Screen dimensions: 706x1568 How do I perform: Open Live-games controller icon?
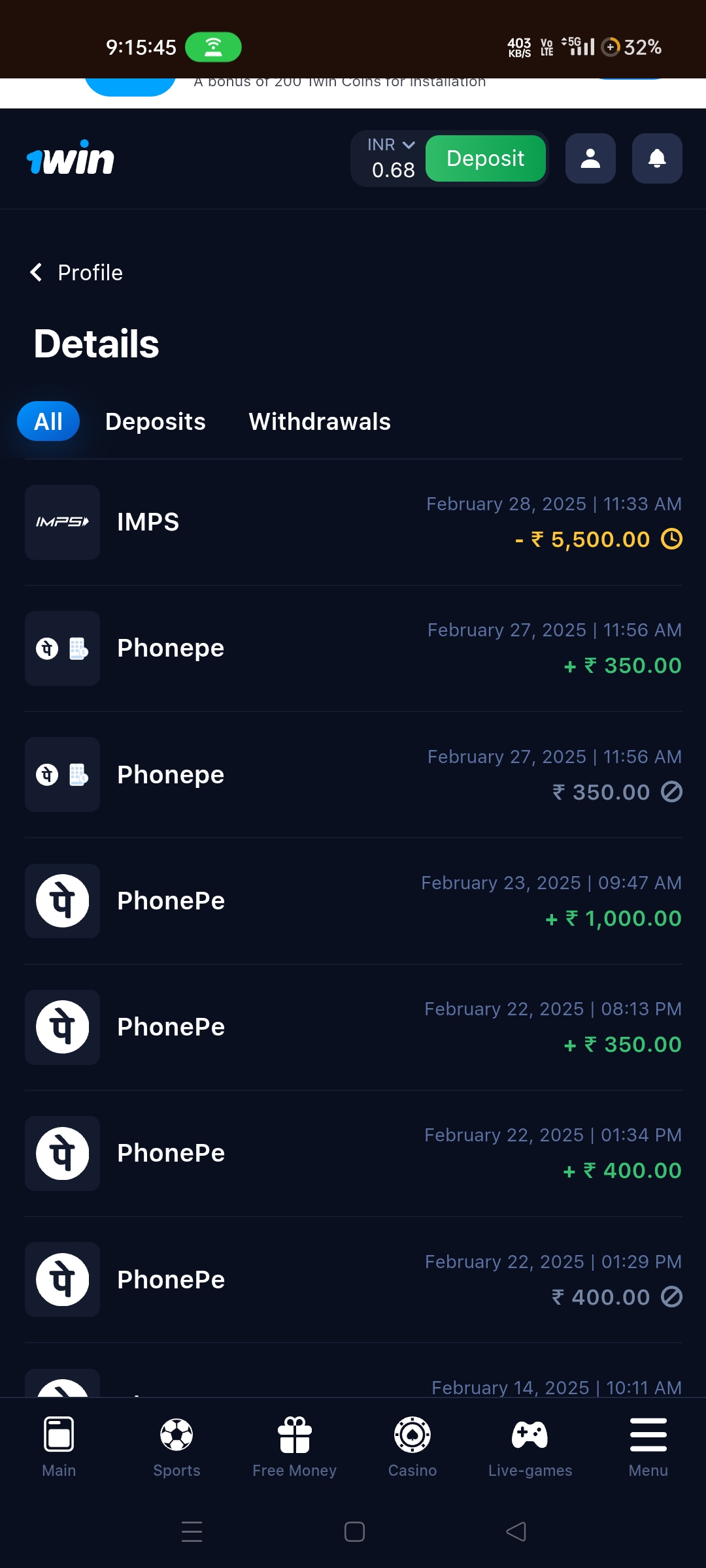529,1435
